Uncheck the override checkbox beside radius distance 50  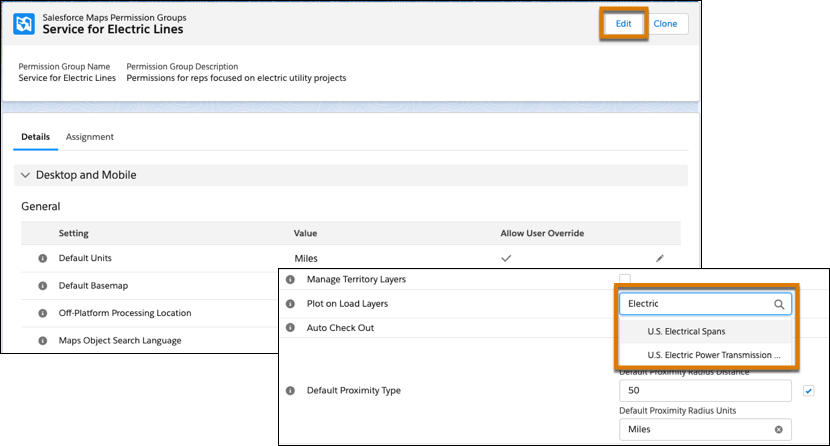[x=808, y=391]
